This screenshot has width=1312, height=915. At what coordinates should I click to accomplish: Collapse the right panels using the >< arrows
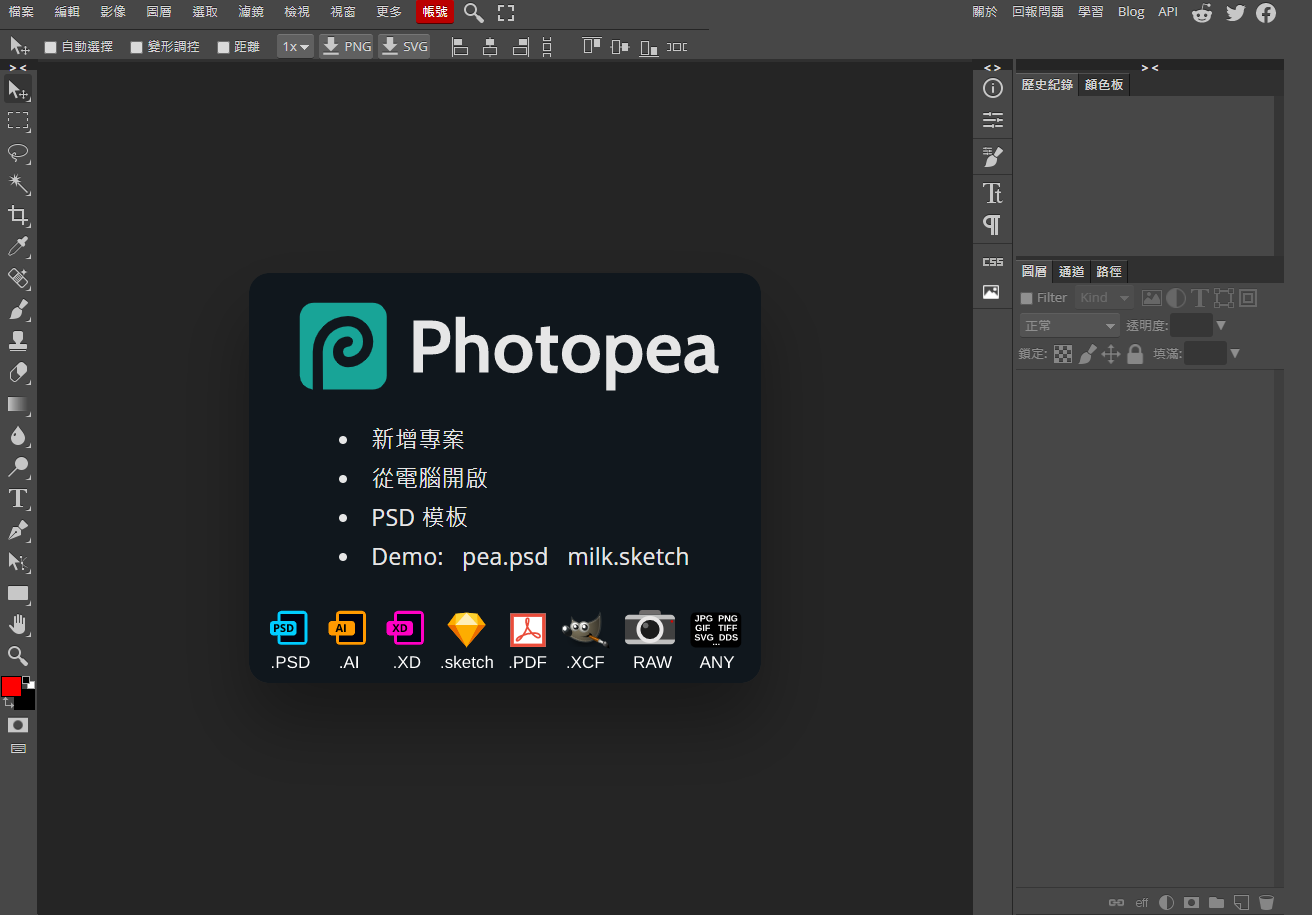click(1150, 67)
